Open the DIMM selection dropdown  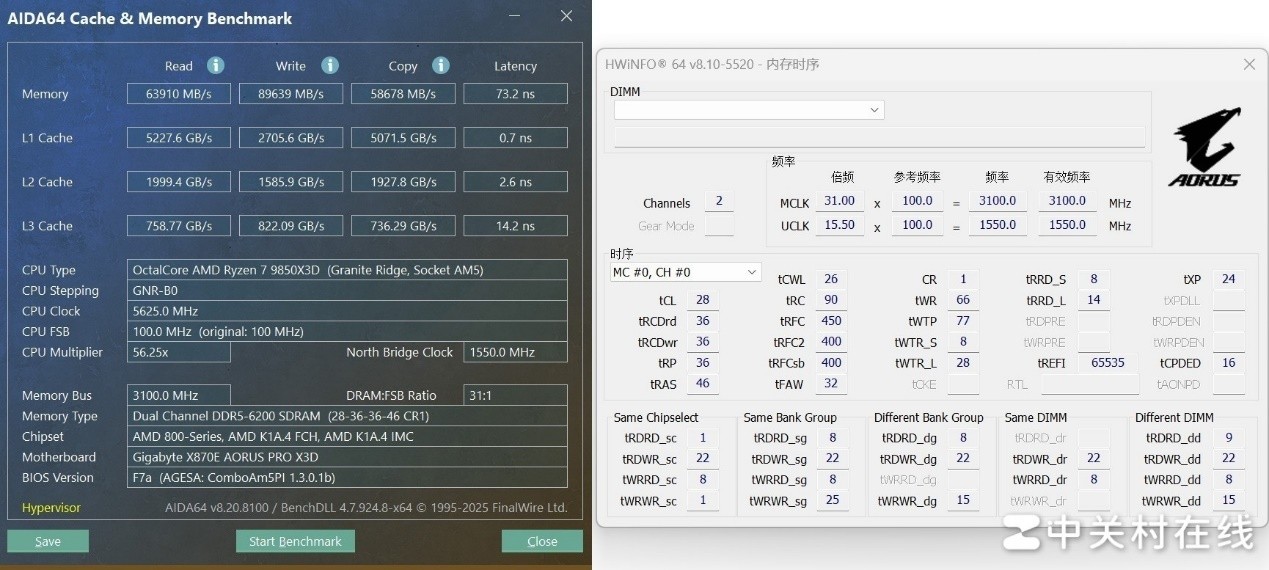click(x=749, y=110)
